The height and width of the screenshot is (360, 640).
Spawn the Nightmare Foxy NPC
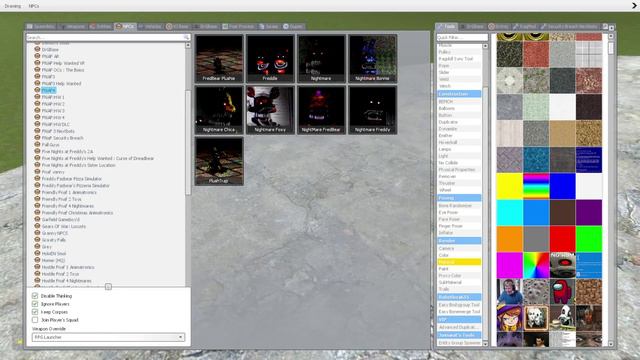(x=270, y=110)
